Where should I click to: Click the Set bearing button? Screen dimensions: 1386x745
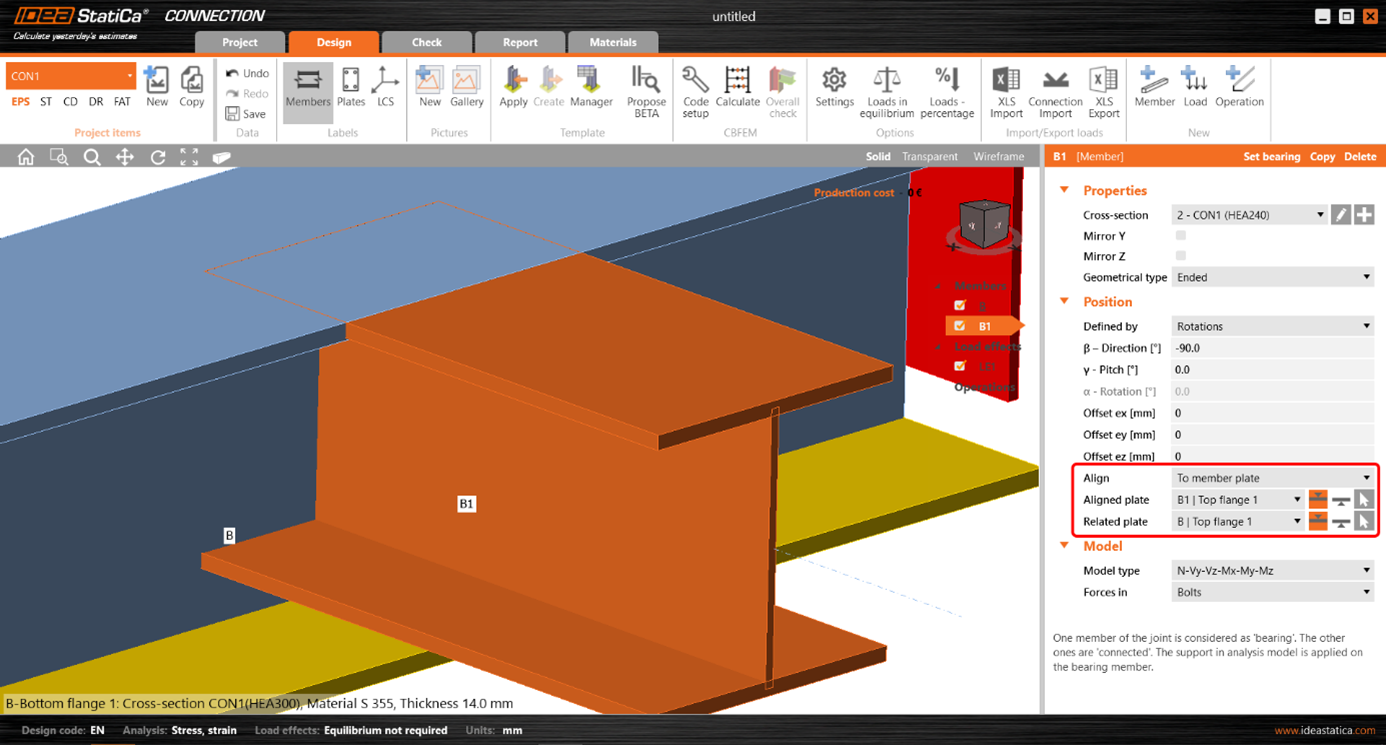click(x=1271, y=157)
